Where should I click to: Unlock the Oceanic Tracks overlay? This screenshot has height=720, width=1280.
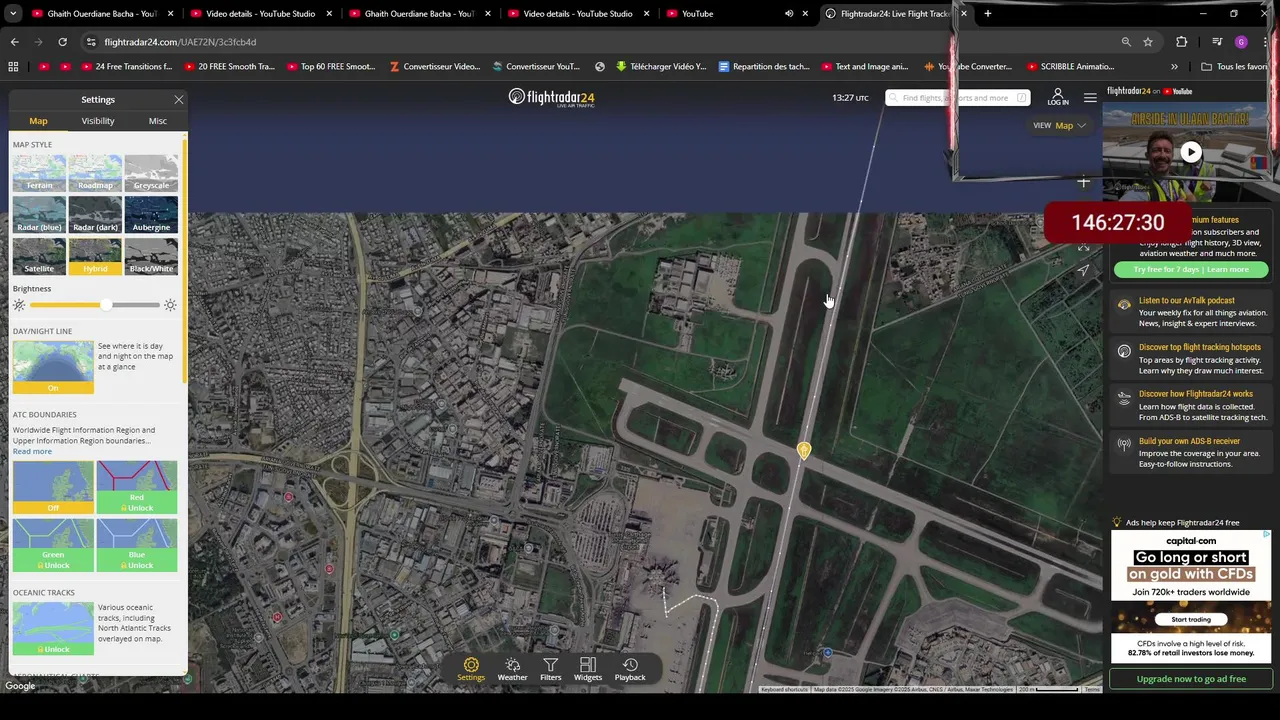point(53,628)
